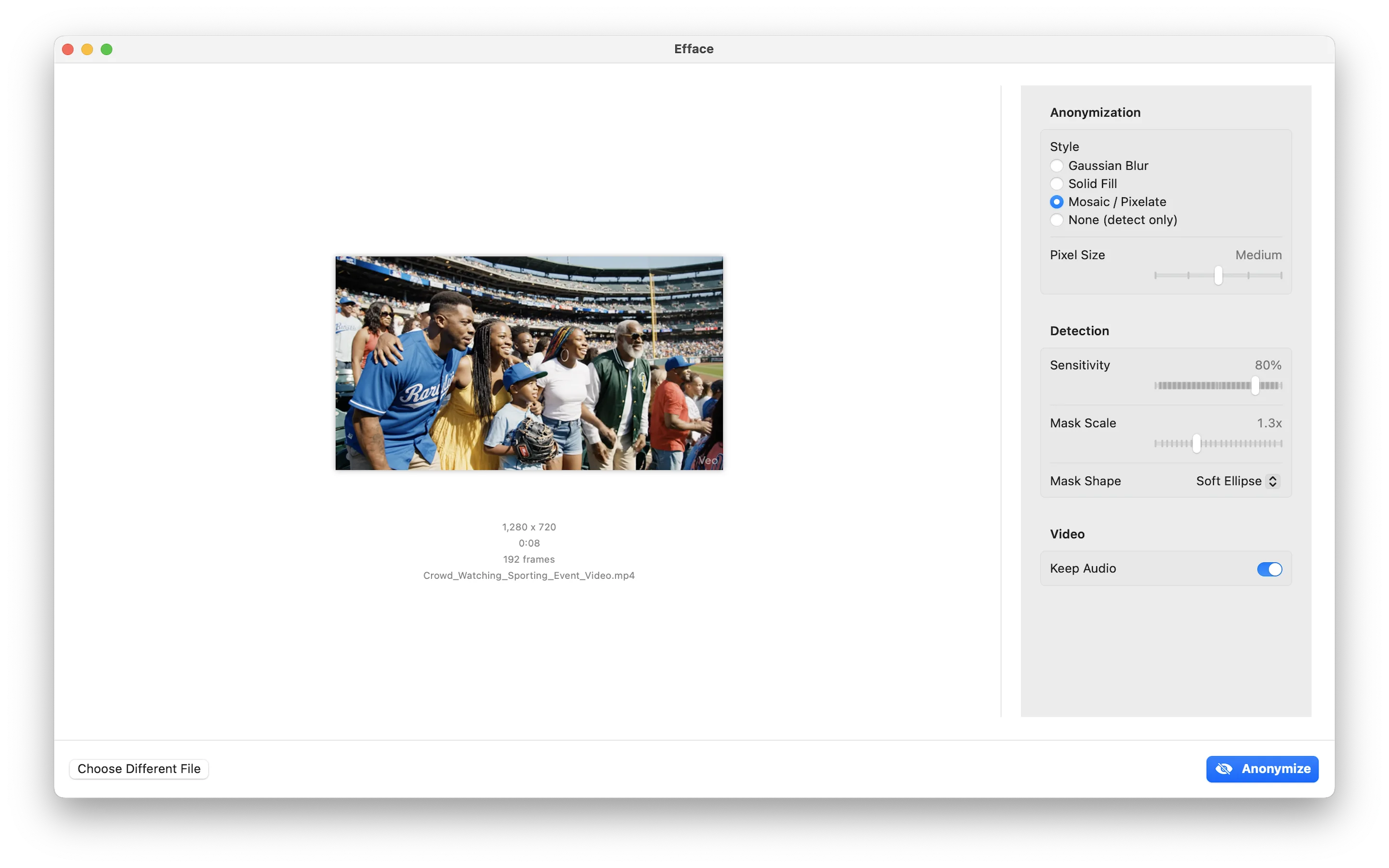This screenshot has height=868, width=1389.
Task: Start processing with the Anonymize button
Action: pos(1275,769)
